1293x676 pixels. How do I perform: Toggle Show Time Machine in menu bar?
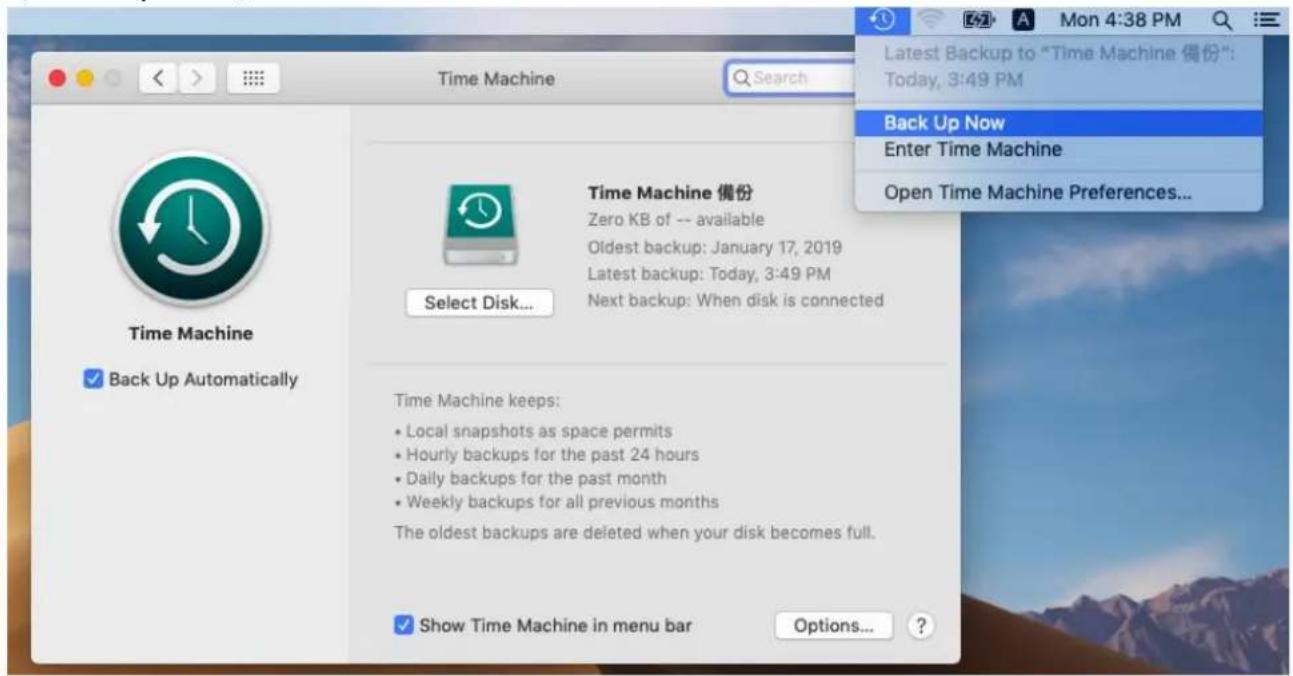point(403,626)
